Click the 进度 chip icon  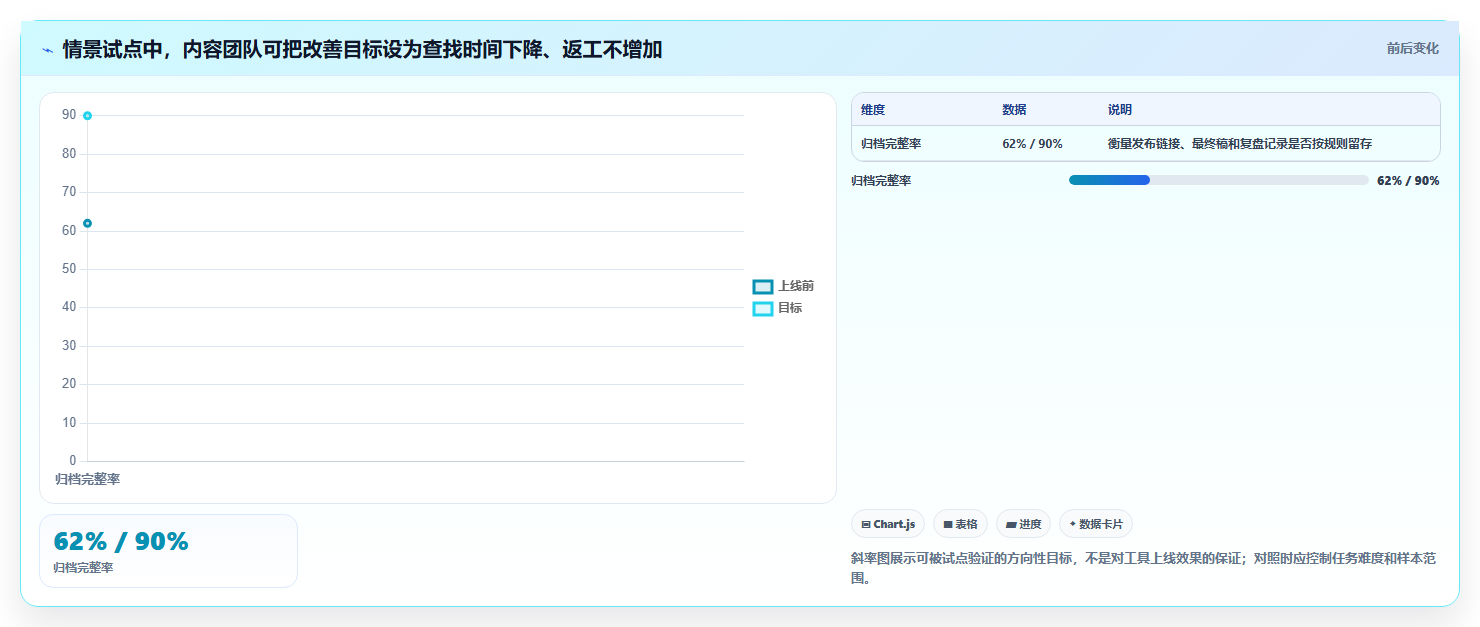pos(1011,524)
